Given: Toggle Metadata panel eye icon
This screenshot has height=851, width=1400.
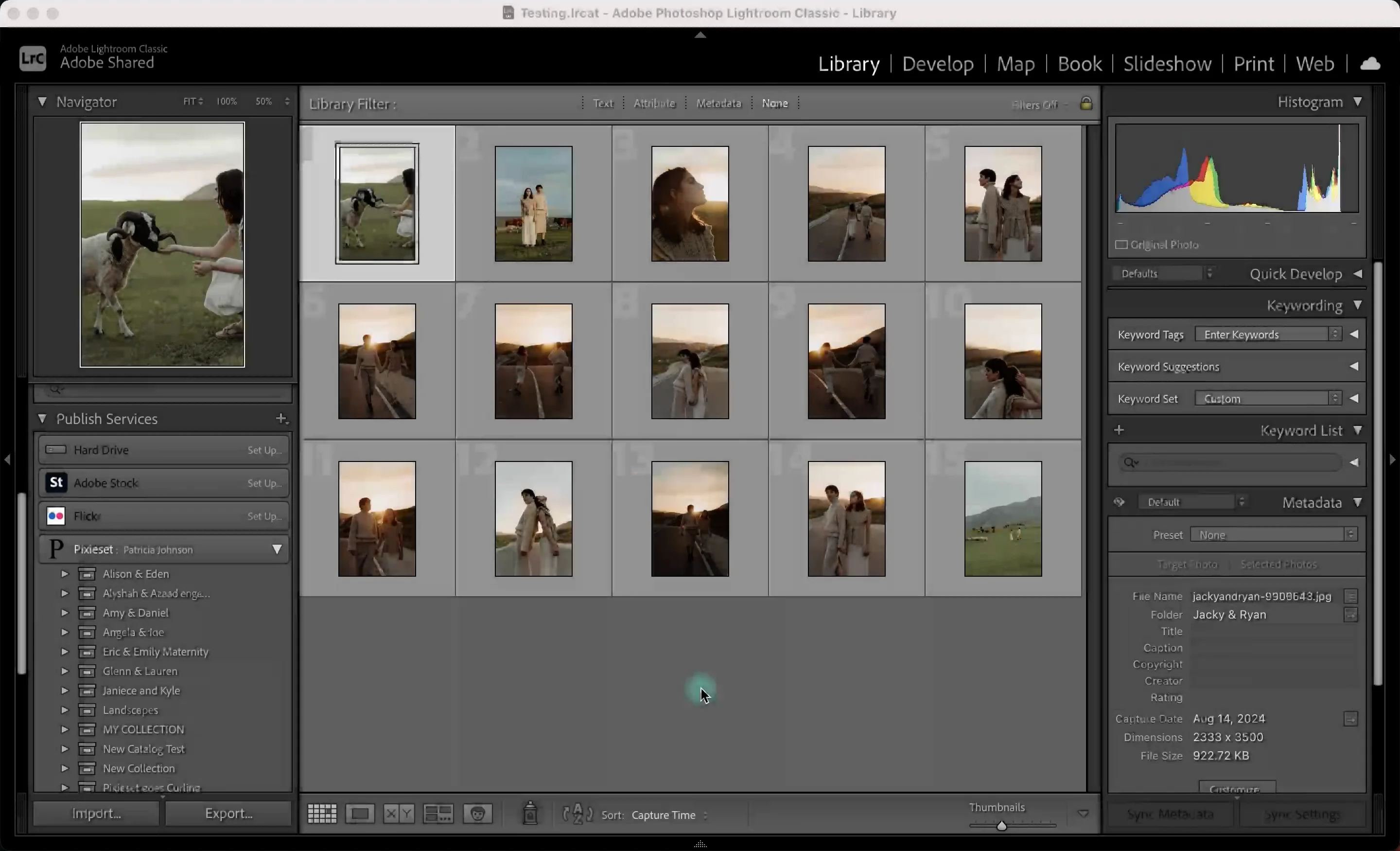Looking at the screenshot, I should pyautogui.click(x=1119, y=502).
